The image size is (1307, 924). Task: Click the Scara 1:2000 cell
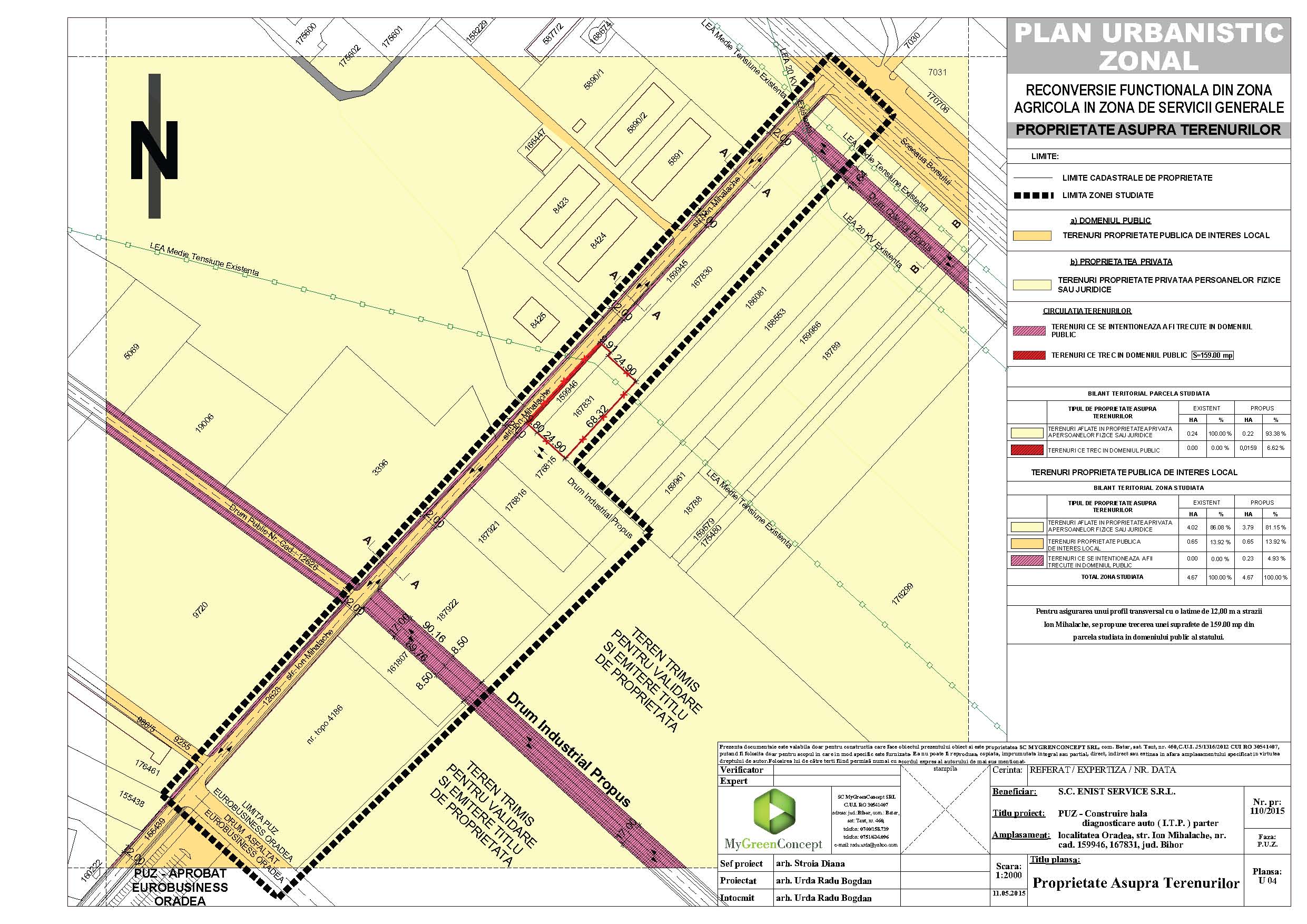(x=1008, y=871)
